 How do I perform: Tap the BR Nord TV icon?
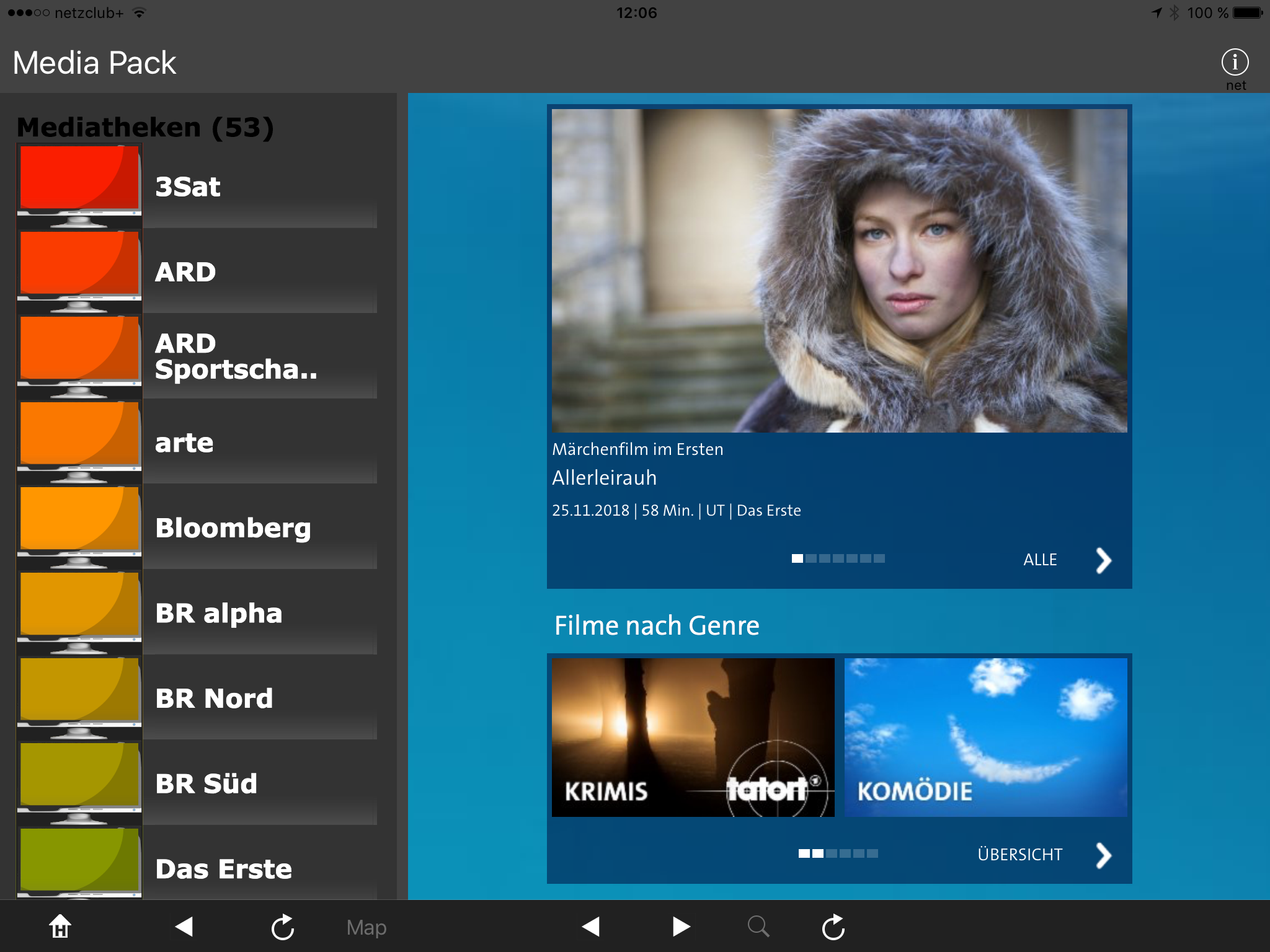click(80, 697)
